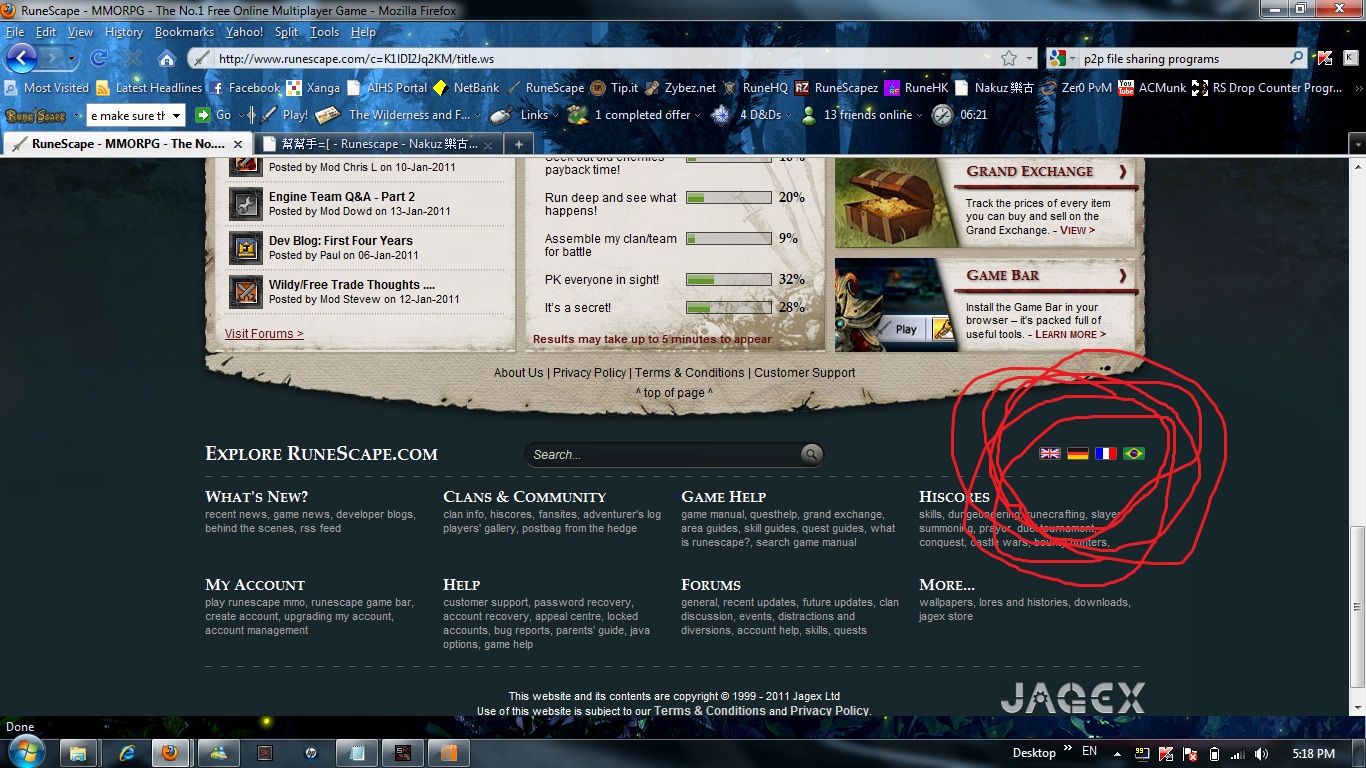
Task: Open the Links dropdown on game toolbar
Action: tap(525, 115)
